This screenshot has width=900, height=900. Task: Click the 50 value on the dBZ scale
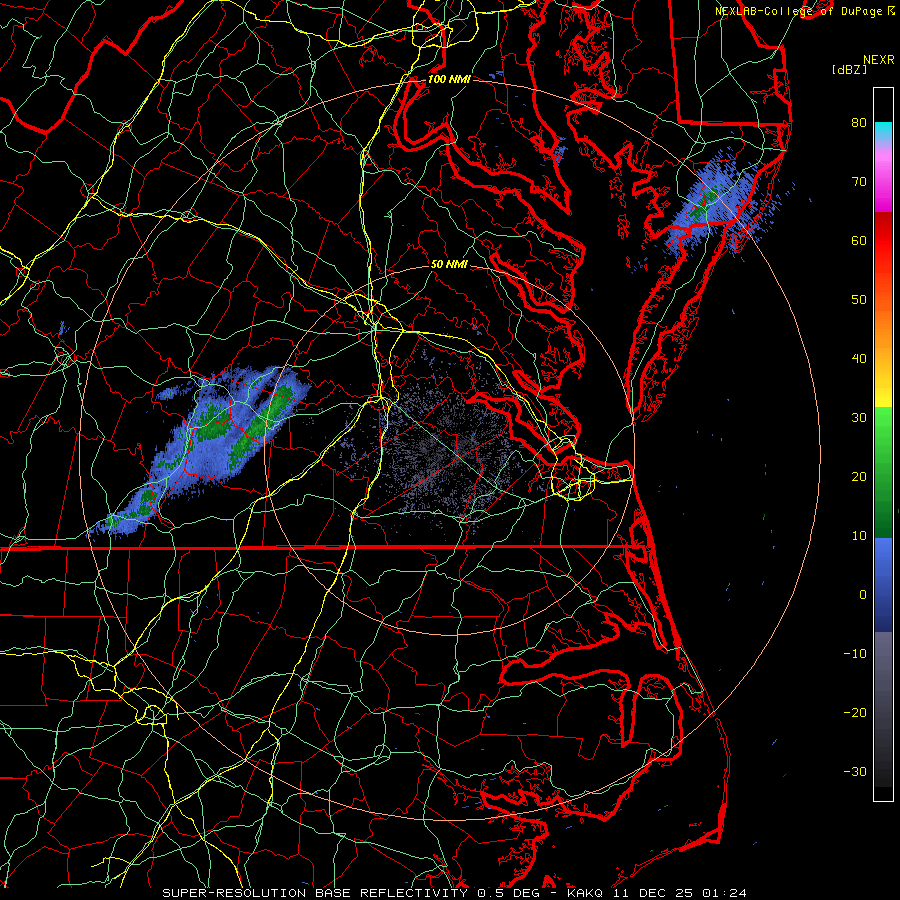tap(859, 300)
